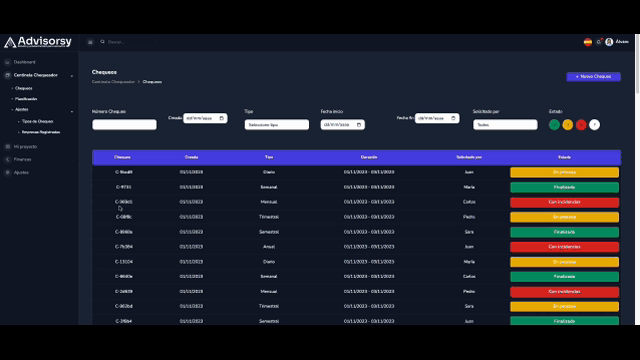Click the calendar icon in Fecha inicio field

[359, 124]
